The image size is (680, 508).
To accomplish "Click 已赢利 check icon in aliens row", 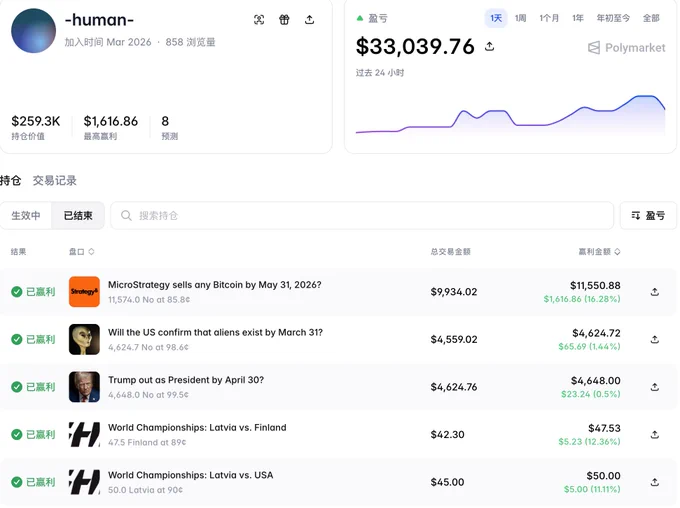I will [x=16, y=339].
